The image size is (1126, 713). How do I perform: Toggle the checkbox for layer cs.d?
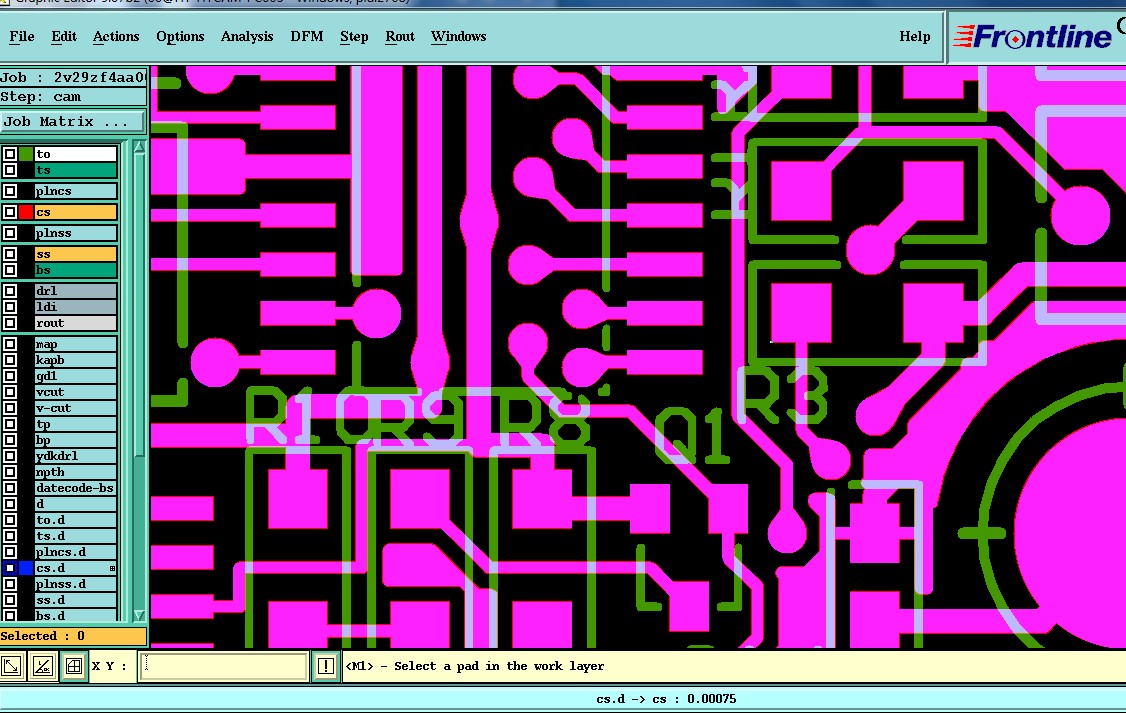coord(9,568)
